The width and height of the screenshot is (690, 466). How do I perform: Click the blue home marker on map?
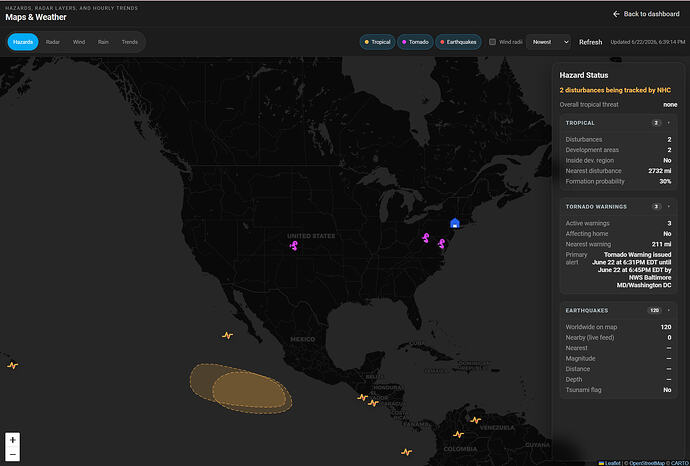point(455,223)
